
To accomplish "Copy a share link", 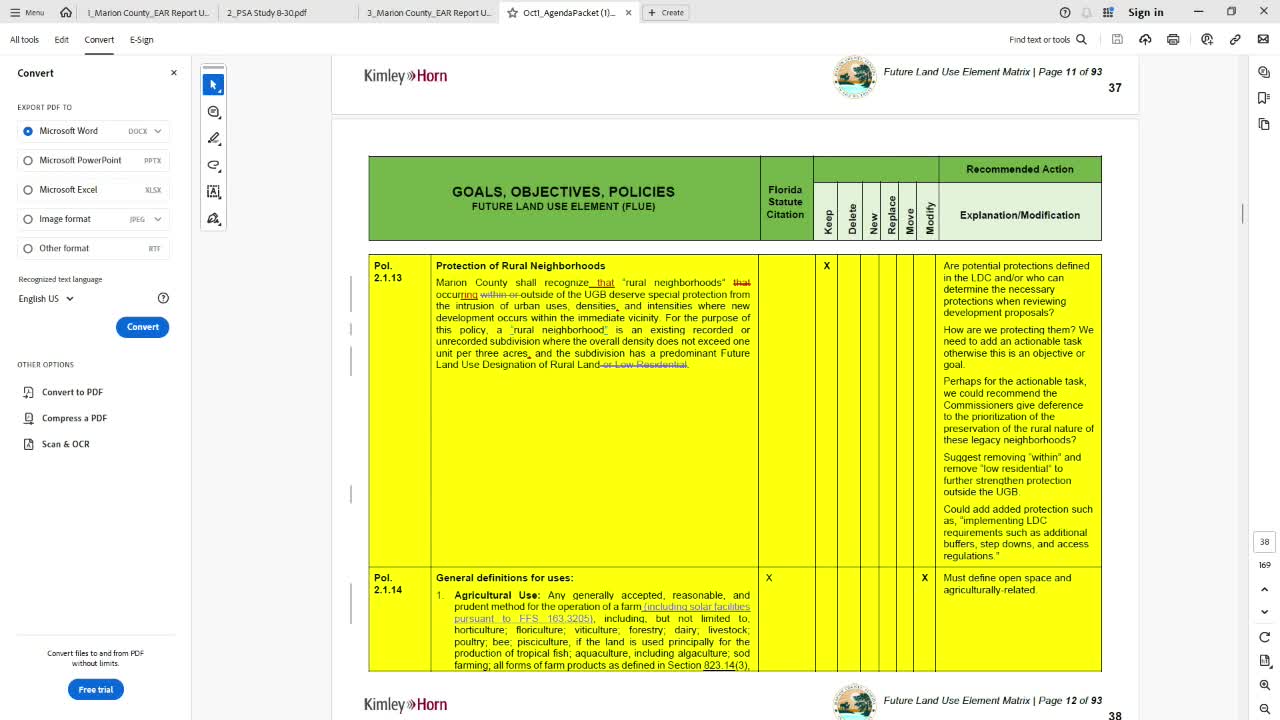I will click(x=1235, y=39).
